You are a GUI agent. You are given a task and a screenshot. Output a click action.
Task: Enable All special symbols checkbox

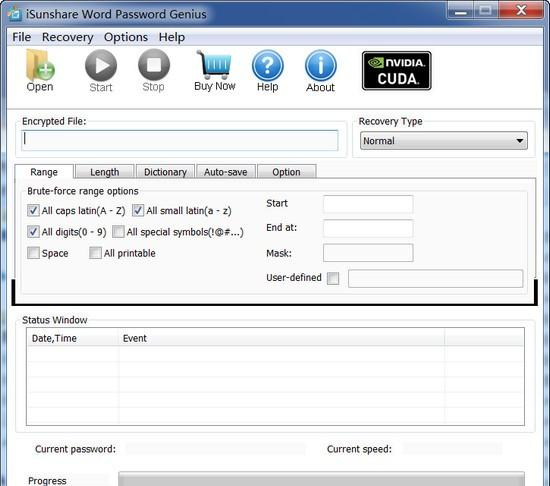pyautogui.click(x=118, y=232)
